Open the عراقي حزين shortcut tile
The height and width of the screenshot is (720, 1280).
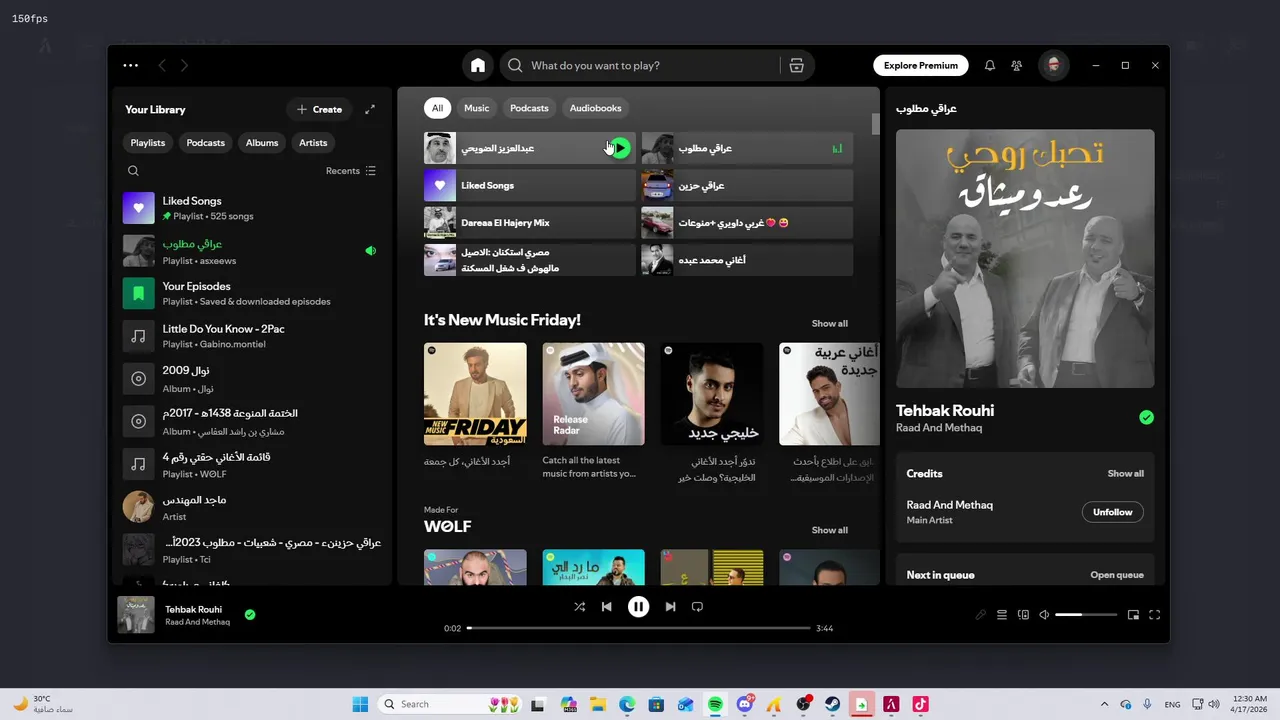click(747, 185)
